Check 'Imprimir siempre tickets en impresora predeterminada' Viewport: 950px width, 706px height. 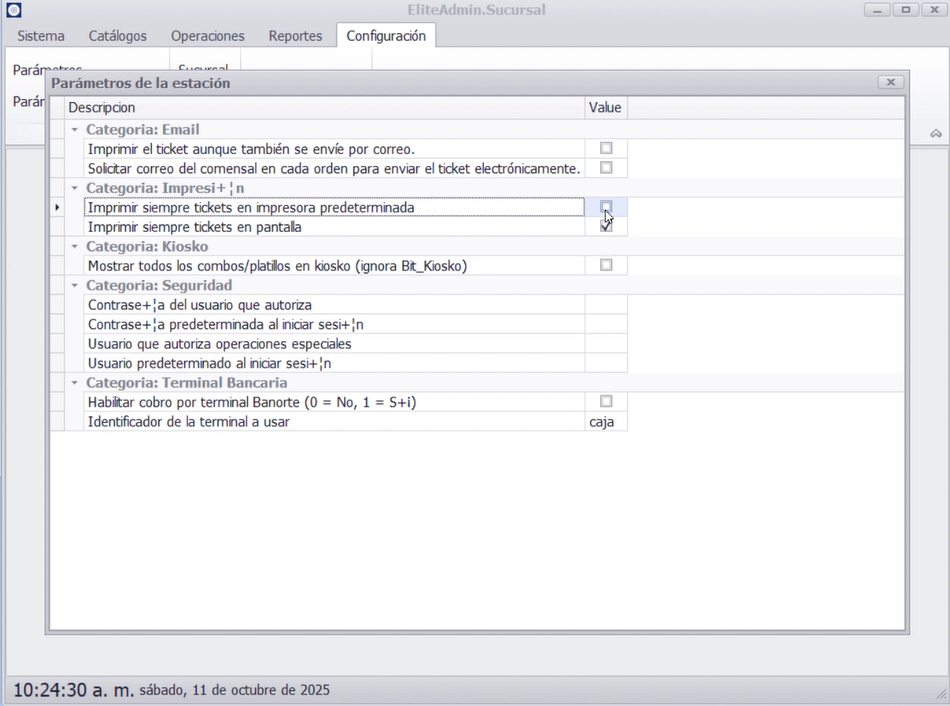(606, 206)
